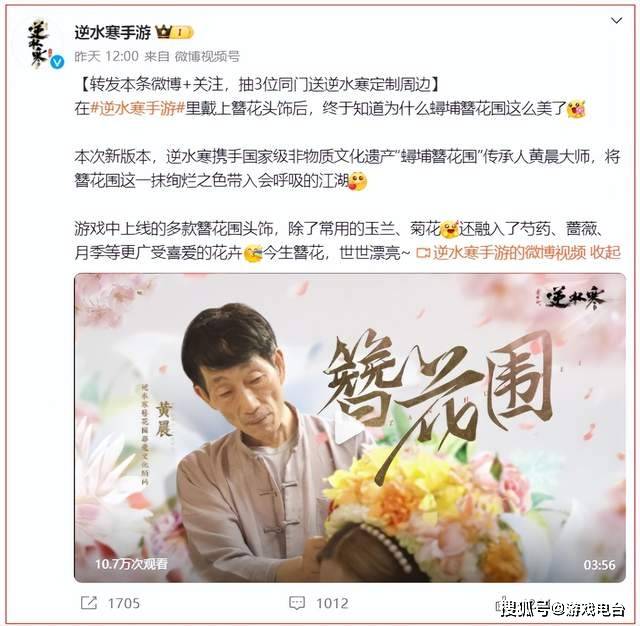This screenshot has width=640, height=626.
Task: Open the #逆水寒手游# hashtag link
Action: click(x=138, y=109)
